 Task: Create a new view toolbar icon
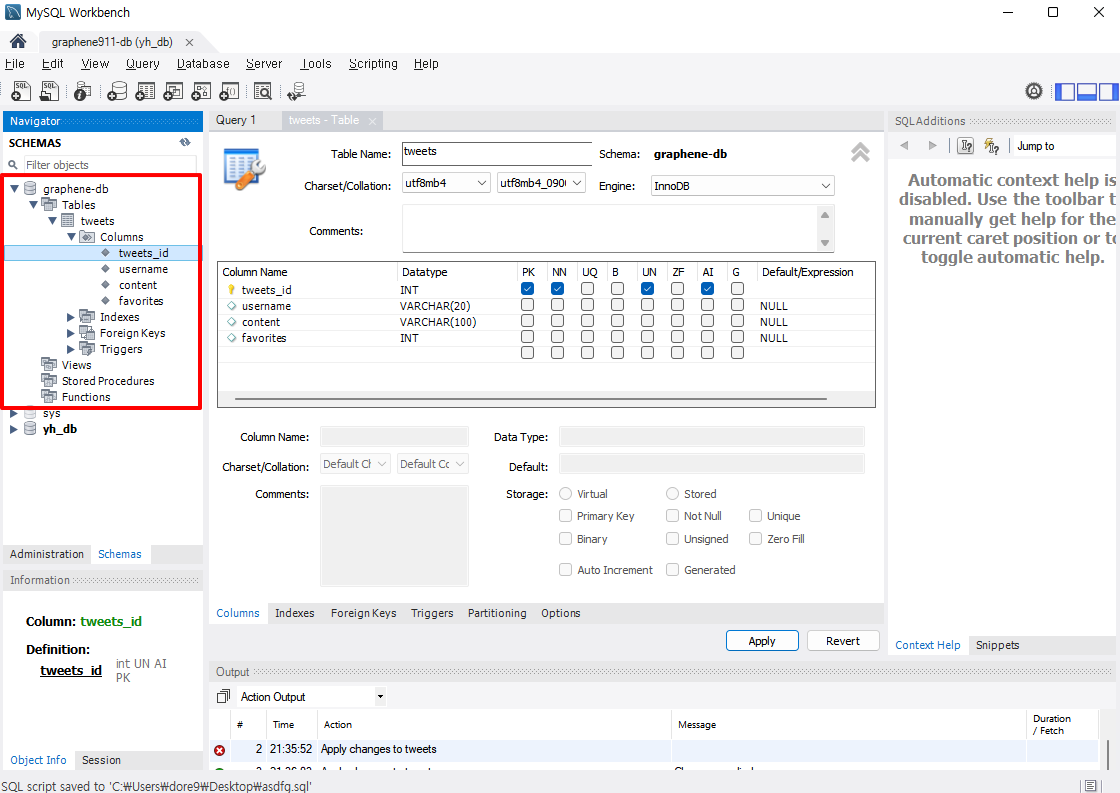[173, 91]
